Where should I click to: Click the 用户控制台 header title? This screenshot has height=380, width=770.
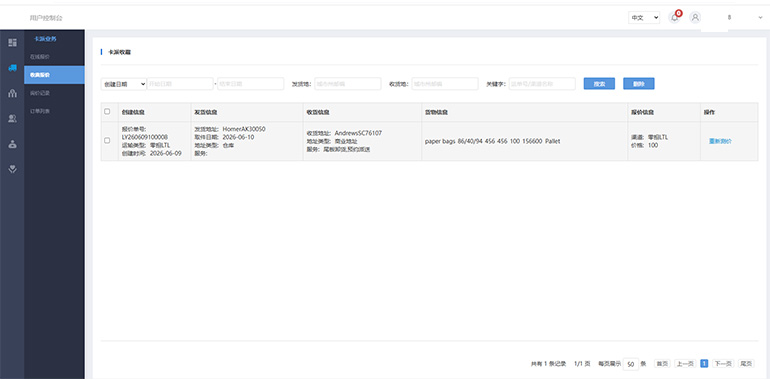coord(46,18)
